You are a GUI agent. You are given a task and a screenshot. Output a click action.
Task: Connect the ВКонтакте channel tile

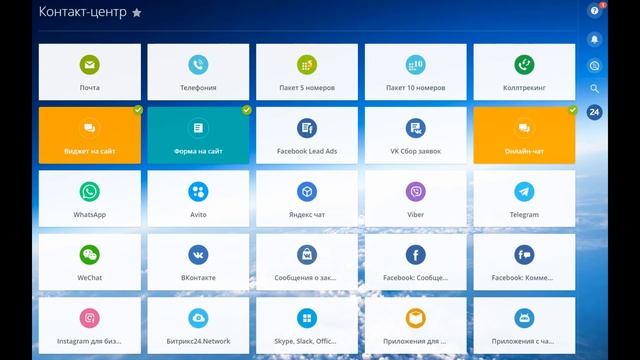(x=198, y=262)
